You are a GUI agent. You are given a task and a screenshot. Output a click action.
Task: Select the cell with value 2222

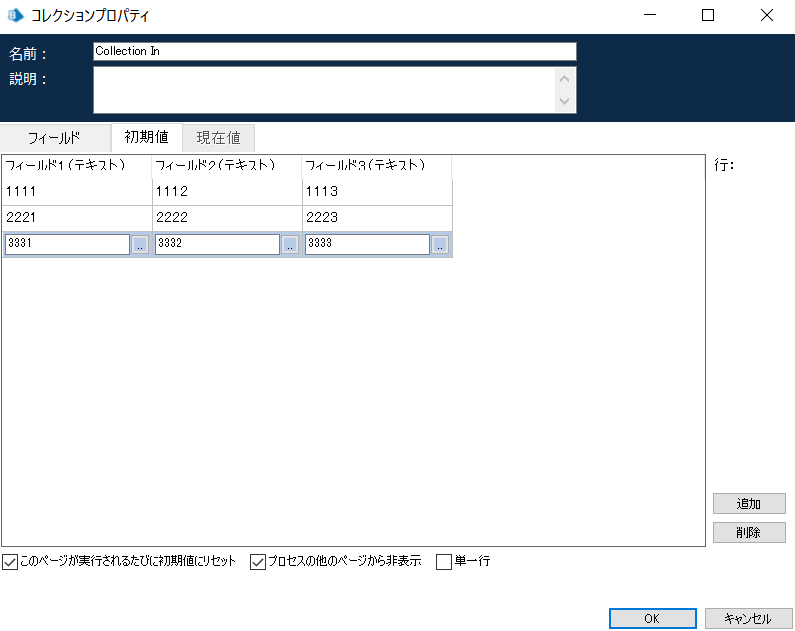[x=227, y=218]
